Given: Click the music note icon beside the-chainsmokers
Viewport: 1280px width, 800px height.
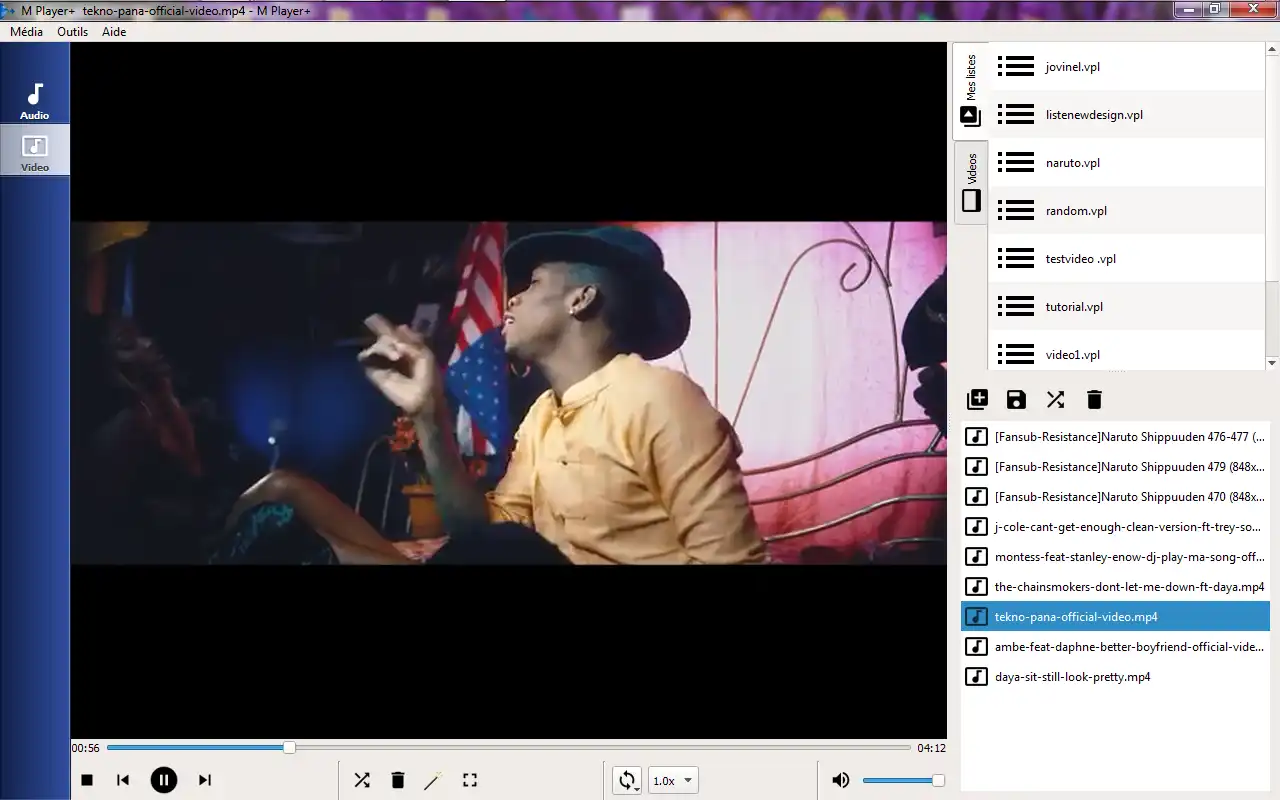Looking at the screenshot, I should [976, 587].
